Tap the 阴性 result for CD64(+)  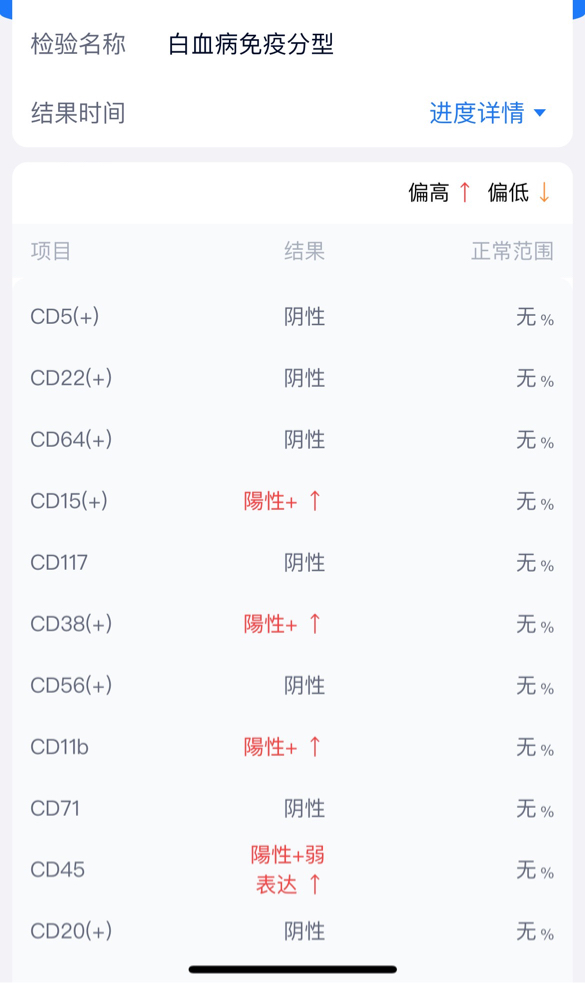point(304,439)
